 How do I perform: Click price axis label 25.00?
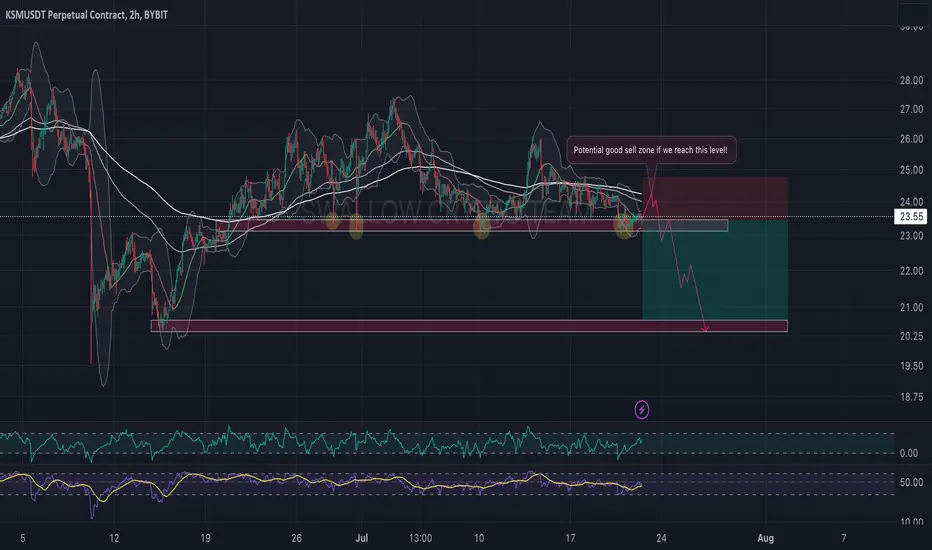click(911, 171)
